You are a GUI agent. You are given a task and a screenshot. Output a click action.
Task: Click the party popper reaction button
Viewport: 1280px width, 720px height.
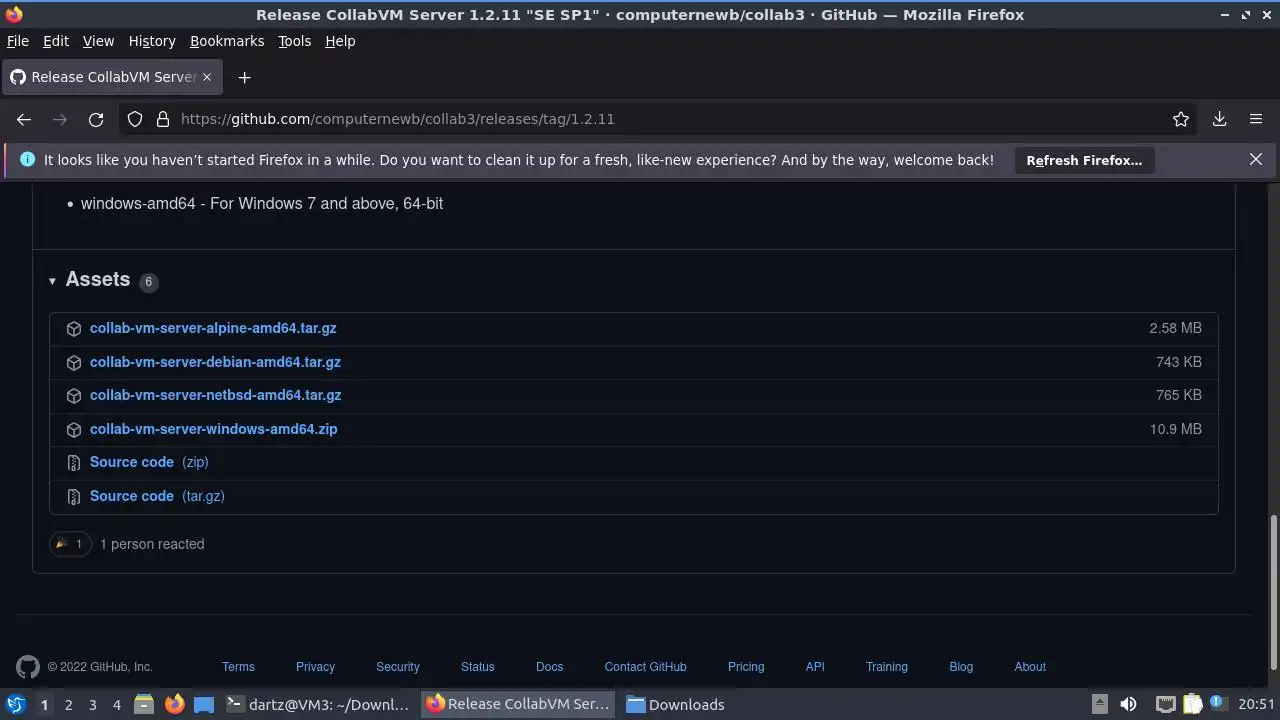click(70, 544)
